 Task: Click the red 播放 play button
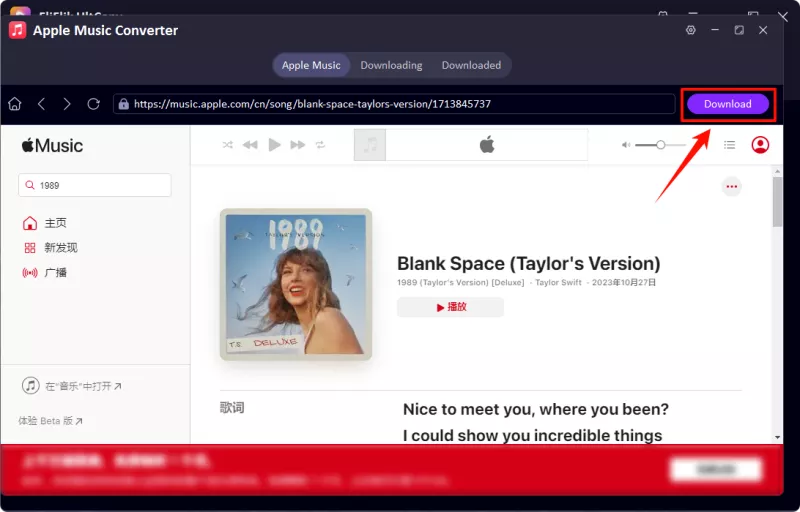click(451, 307)
